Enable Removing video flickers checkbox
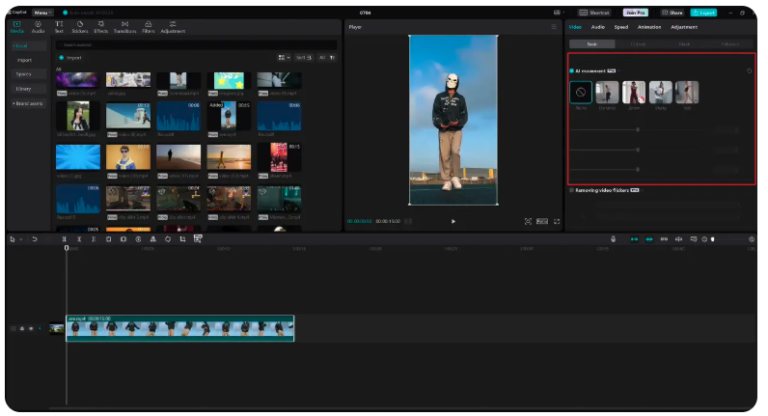Viewport: 768px width, 416px height. (571, 189)
